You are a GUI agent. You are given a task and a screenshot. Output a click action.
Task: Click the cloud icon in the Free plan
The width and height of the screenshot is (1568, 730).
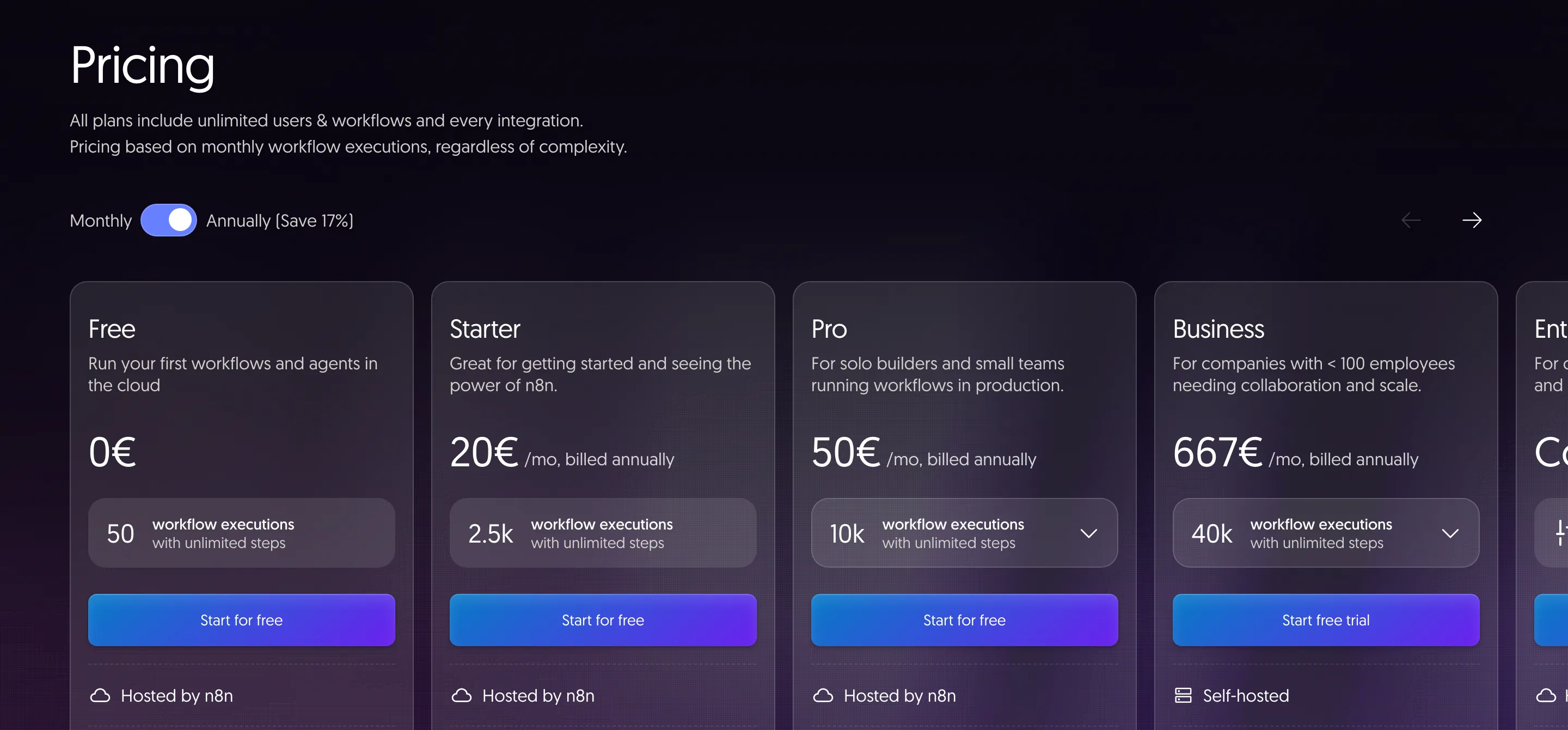click(100, 695)
